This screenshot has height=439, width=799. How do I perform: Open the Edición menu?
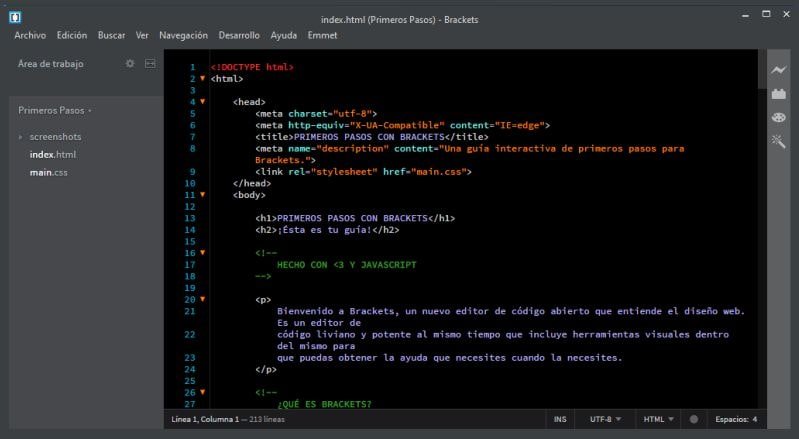click(72, 35)
